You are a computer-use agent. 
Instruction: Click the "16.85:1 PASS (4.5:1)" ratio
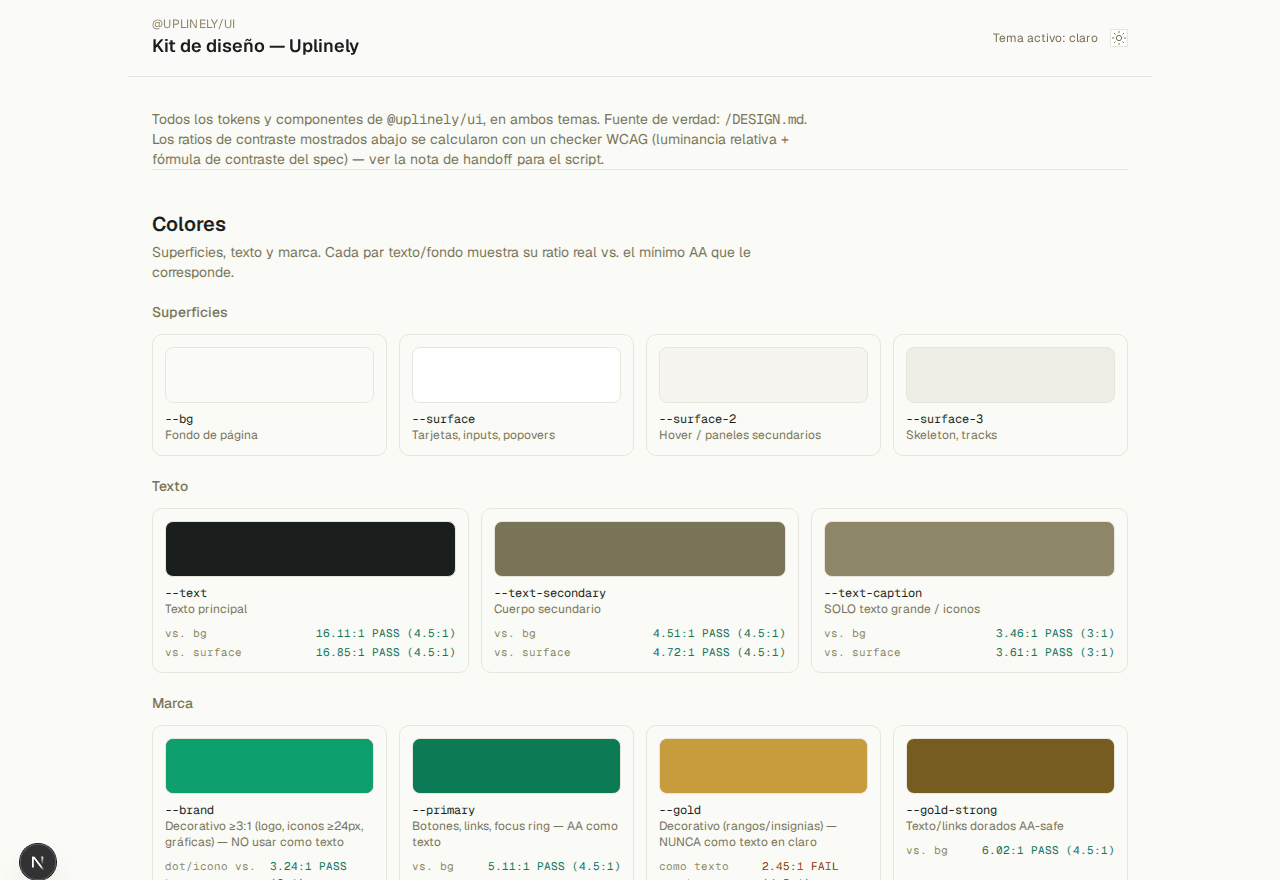(386, 652)
